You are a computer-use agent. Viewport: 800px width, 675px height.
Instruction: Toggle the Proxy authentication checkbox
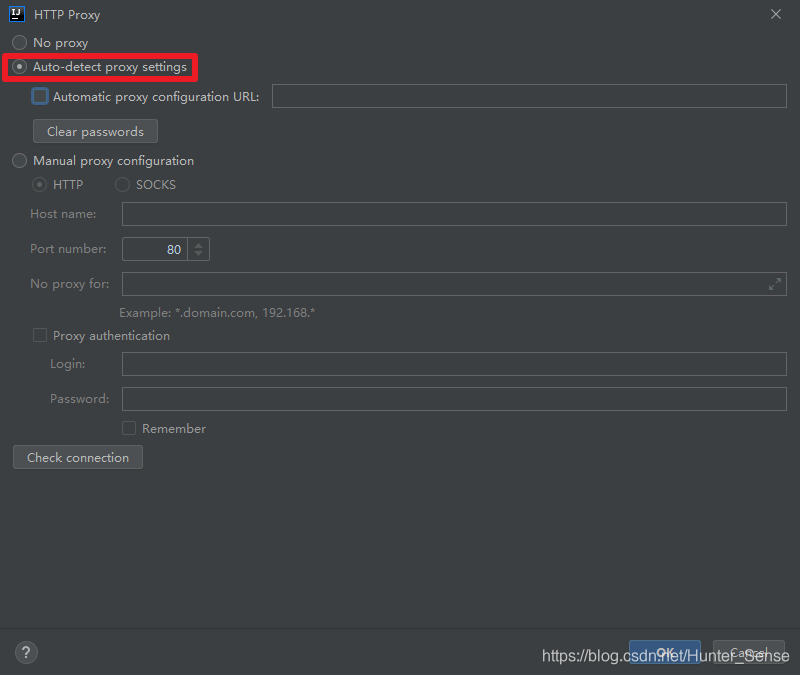tap(40, 335)
